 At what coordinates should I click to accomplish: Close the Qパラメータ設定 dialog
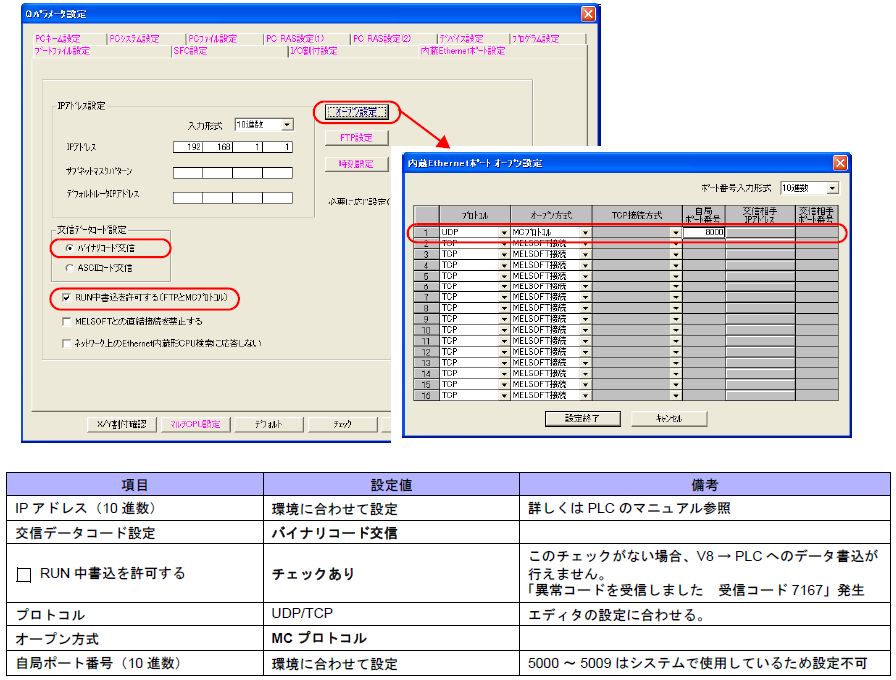coord(589,14)
